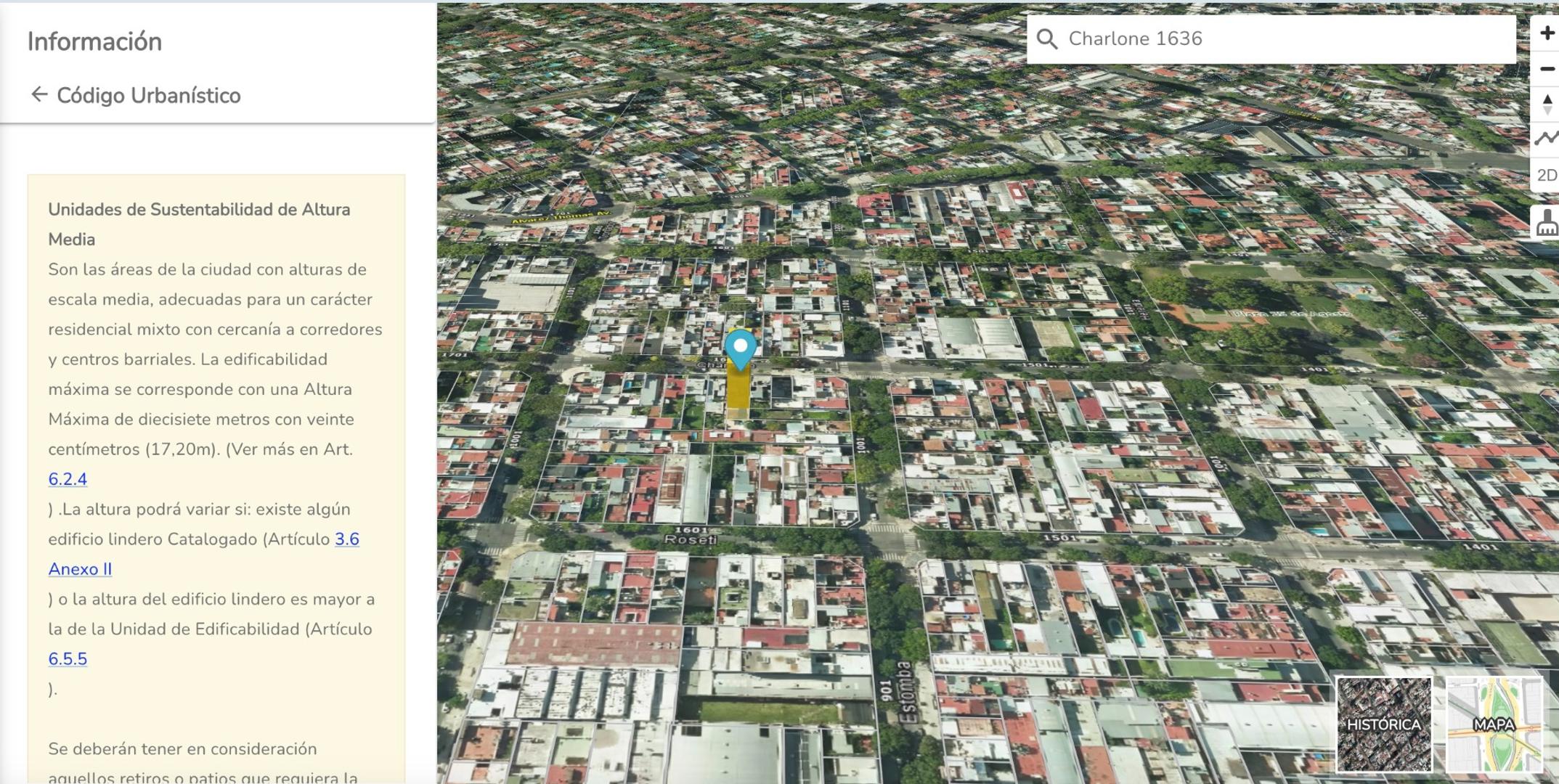The width and height of the screenshot is (1559, 784).
Task: Click the Roseti street label
Action: point(691,539)
